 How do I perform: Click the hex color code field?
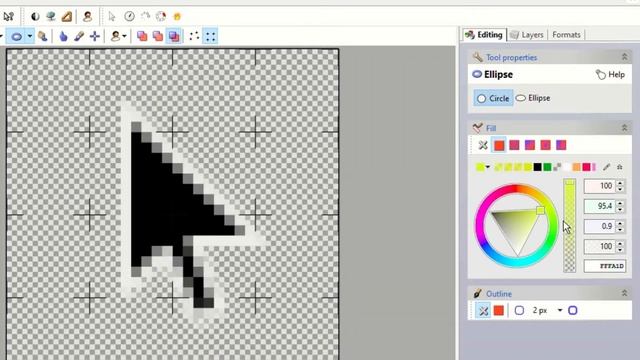604,266
